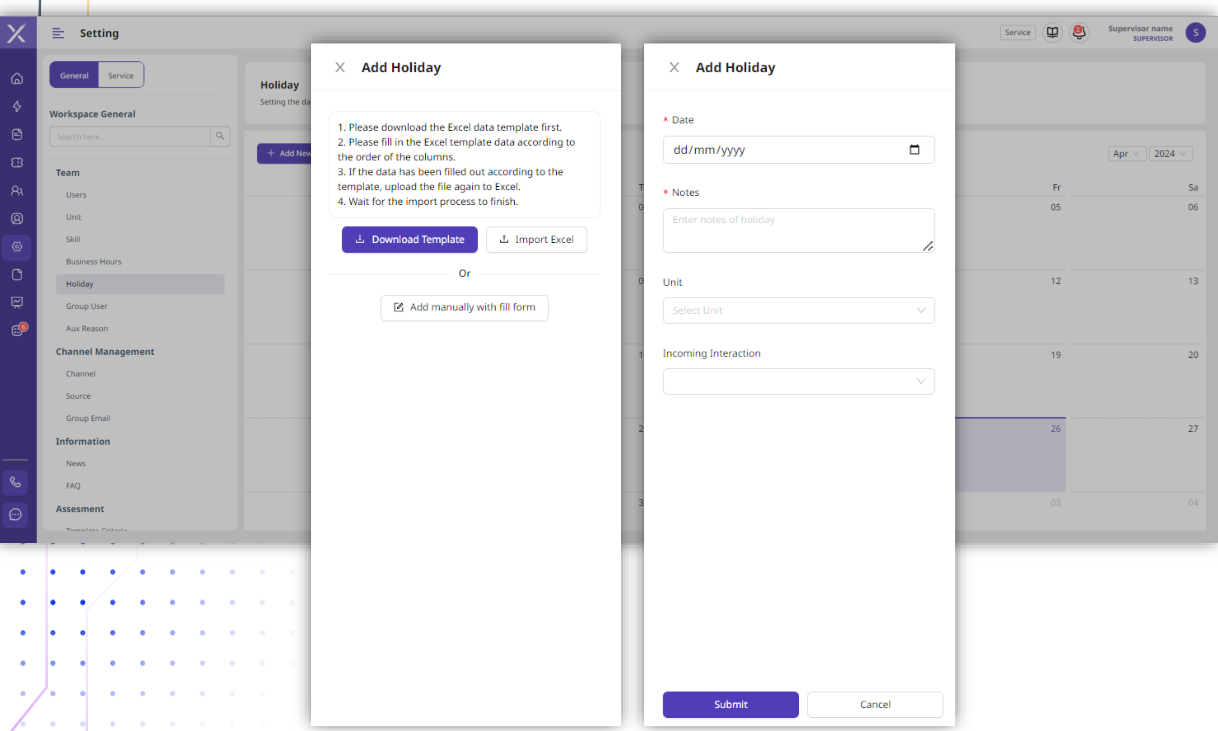Image resolution: width=1218 pixels, height=731 pixels.
Task: Switch to the Service toggle tab
Action: [121, 75]
